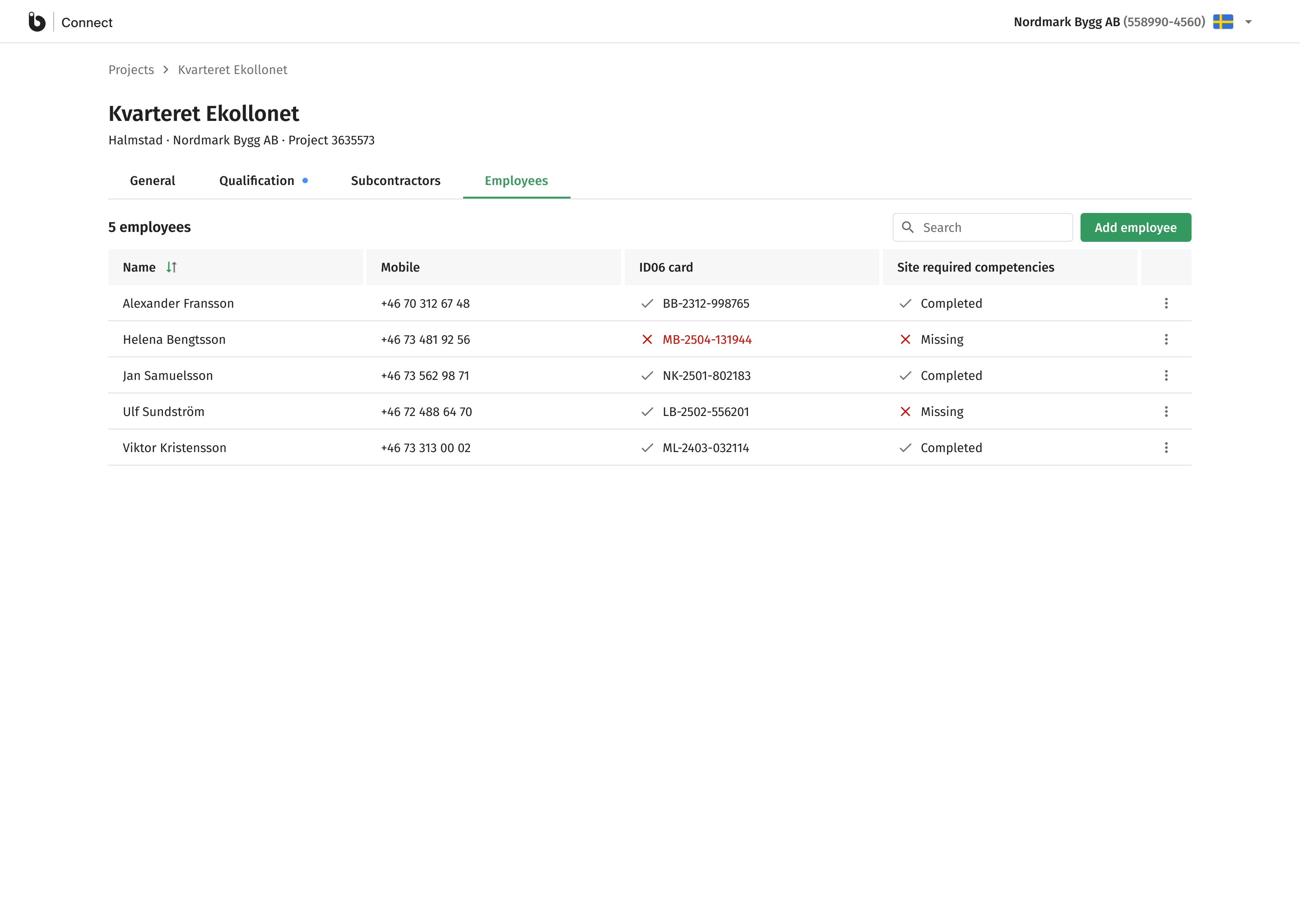Click mobile number +46 73 562 98 71
This screenshot has height=924, width=1300.
[425, 375]
